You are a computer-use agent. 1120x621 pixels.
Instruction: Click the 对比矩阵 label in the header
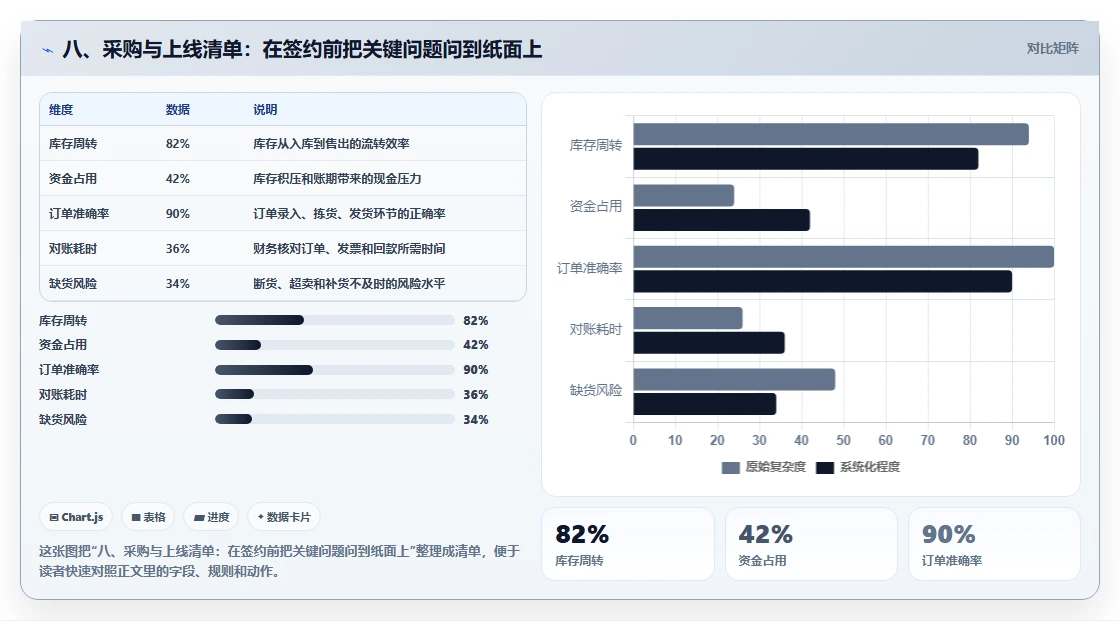click(x=1052, y=49)
